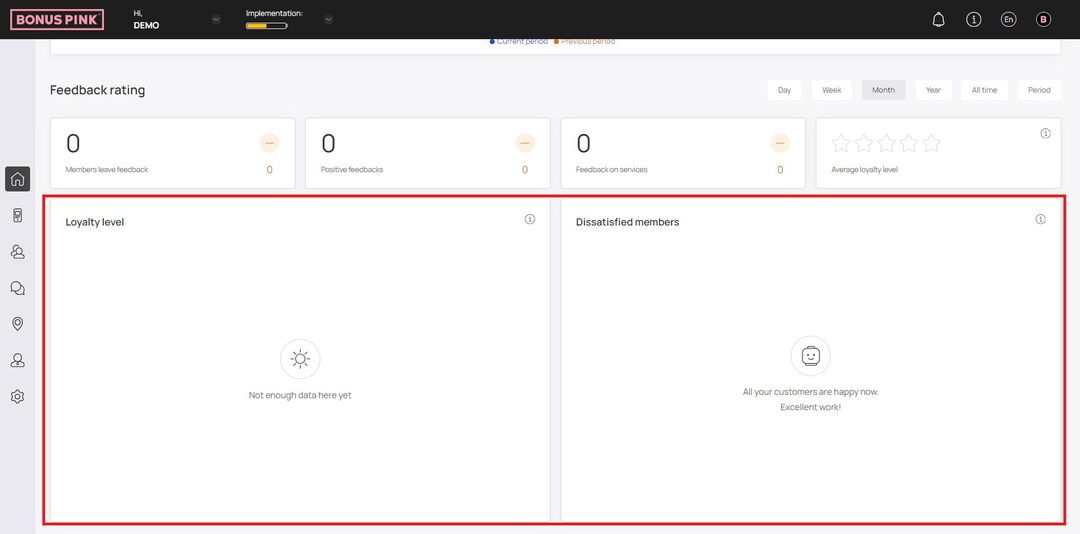Click the Dissatisfied members card title
This screenshot has width=1080, height=534.
coord(627,222)
